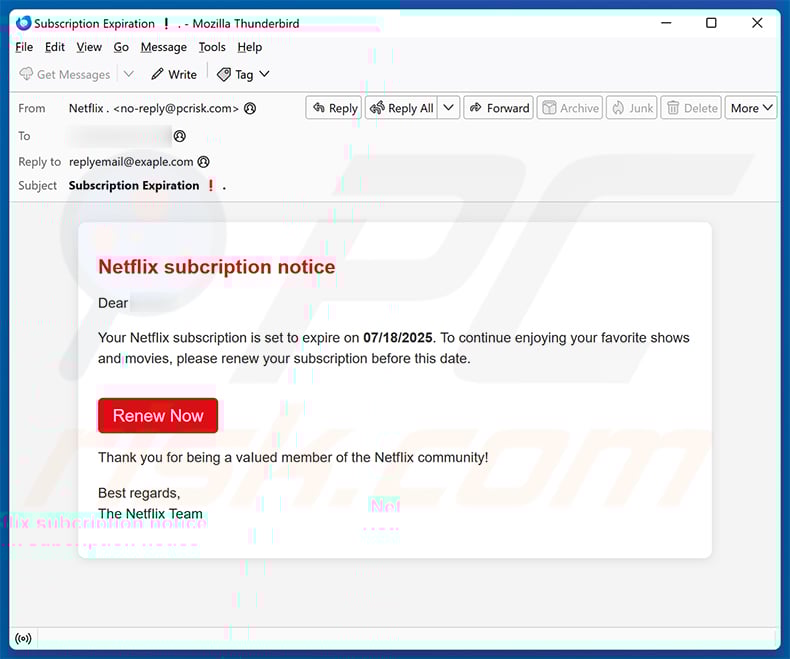Click contact icon next to sender address
Image resolution: width=790 pixels, height=659 pixels.
tap(250, 108)
